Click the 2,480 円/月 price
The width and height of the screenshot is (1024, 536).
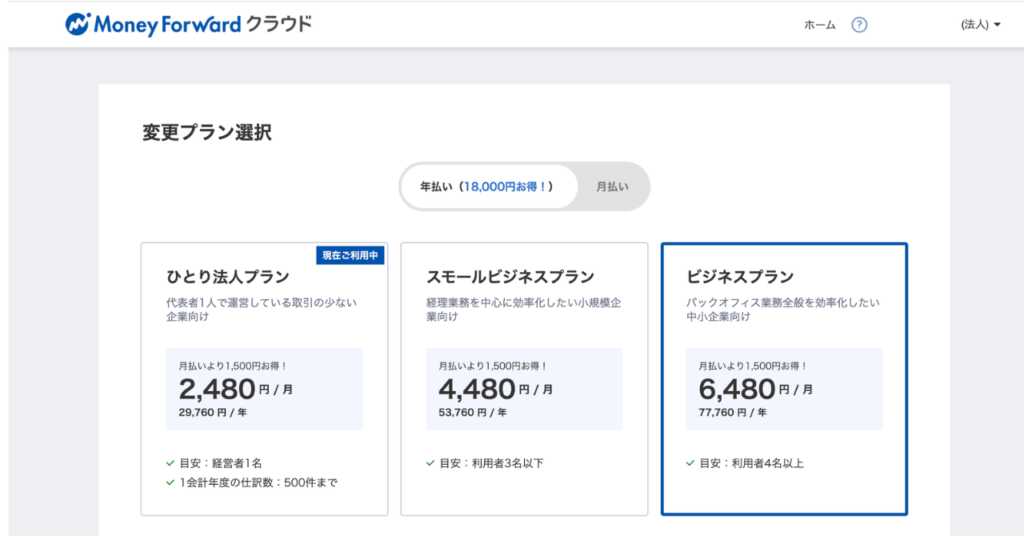click(x=236, y=389)
